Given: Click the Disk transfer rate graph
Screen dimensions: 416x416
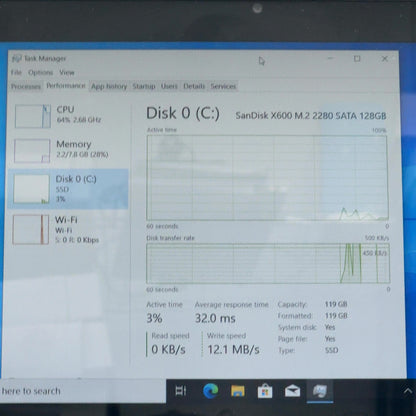Looking at the screenshot, I should click(268, 263).
